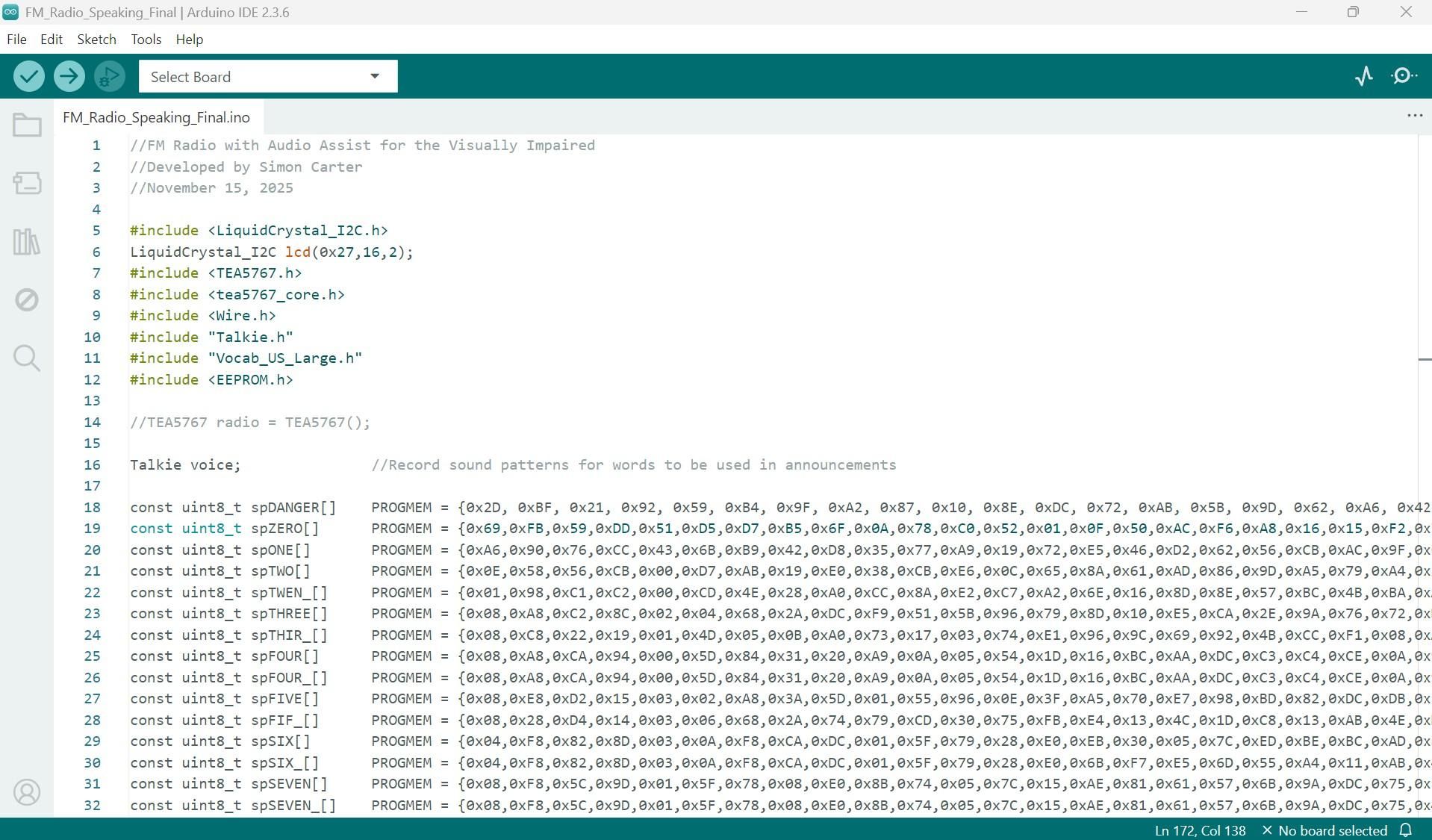Click the Developed by Simon Carter comment
Screen dimensions: 1432x840
[x=246, y=167]
